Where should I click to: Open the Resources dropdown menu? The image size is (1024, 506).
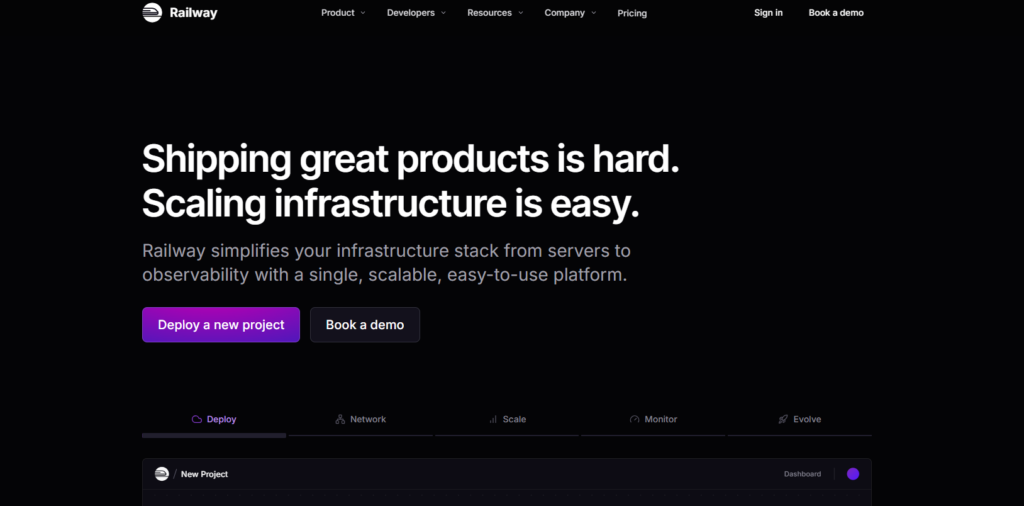[x=495, y=12]
